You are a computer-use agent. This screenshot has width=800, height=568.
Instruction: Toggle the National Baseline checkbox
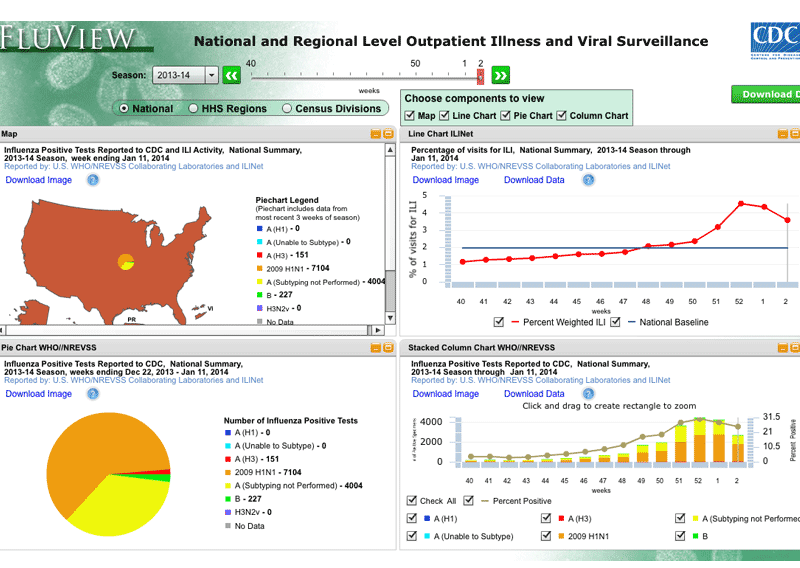pyautogui.click(x=615, y=323)
